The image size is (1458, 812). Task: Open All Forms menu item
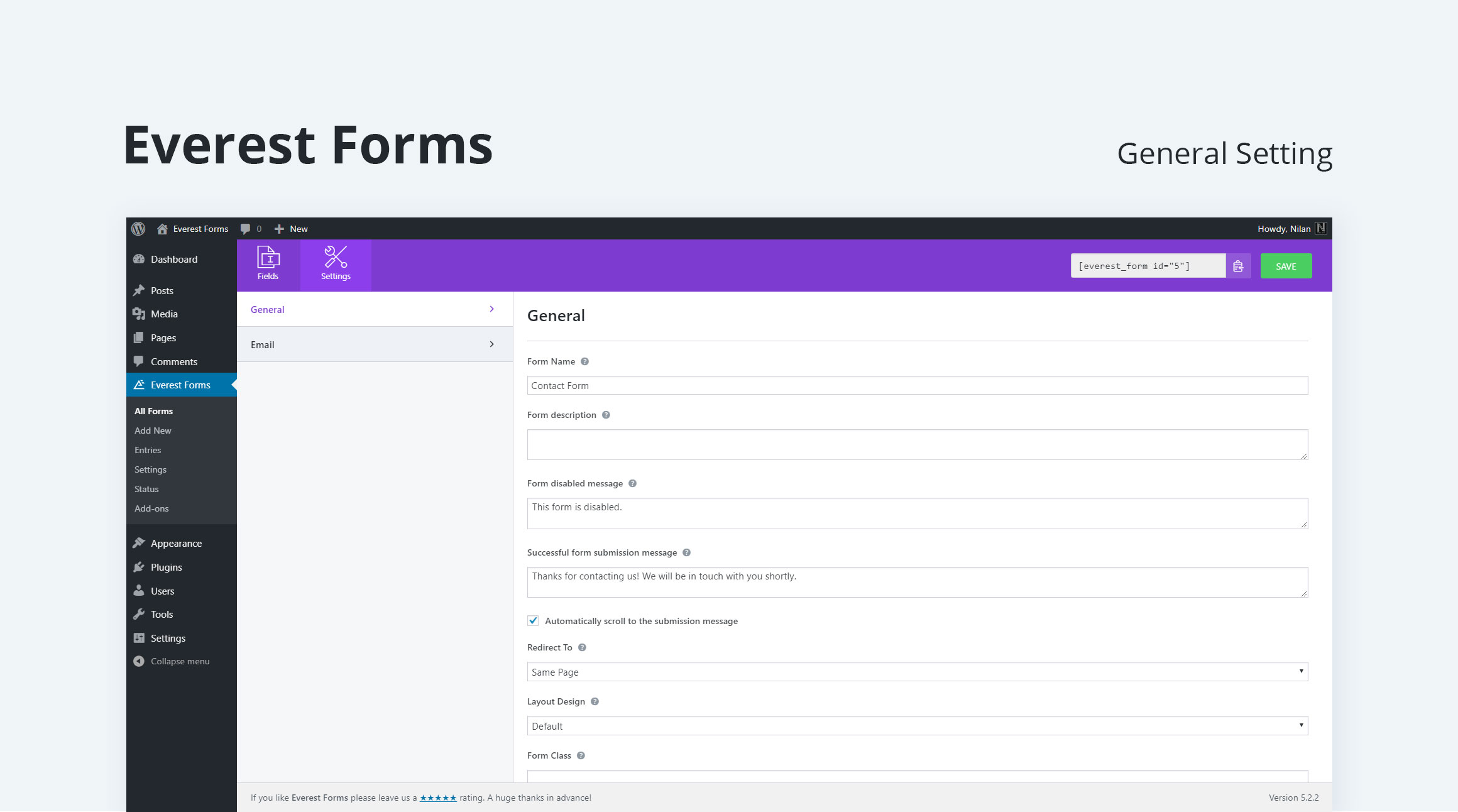pyautogui.click(x=154, y=410)
